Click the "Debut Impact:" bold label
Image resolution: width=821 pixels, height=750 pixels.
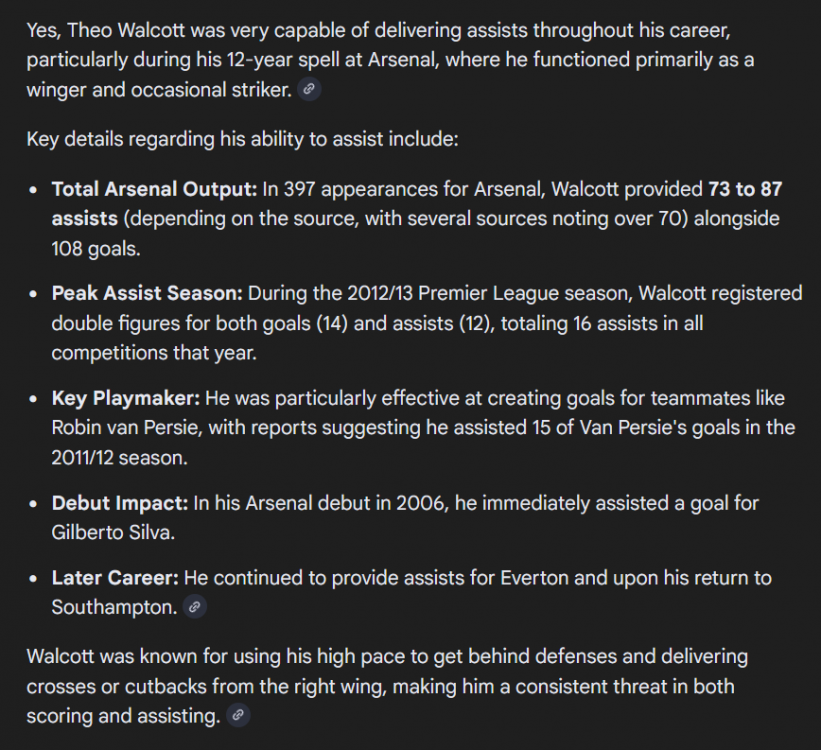[119, 503]
